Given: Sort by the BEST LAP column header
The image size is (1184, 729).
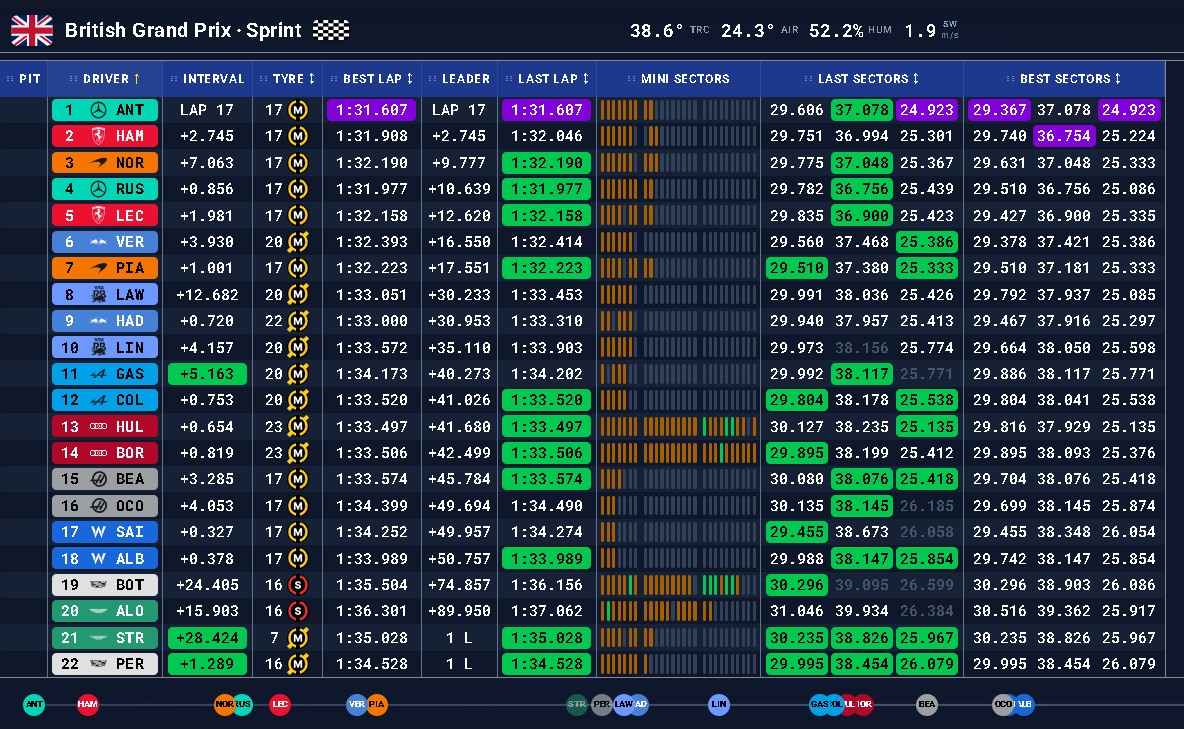Looking at the screenshot, I should pyautogui.click(x=372, y=79).
